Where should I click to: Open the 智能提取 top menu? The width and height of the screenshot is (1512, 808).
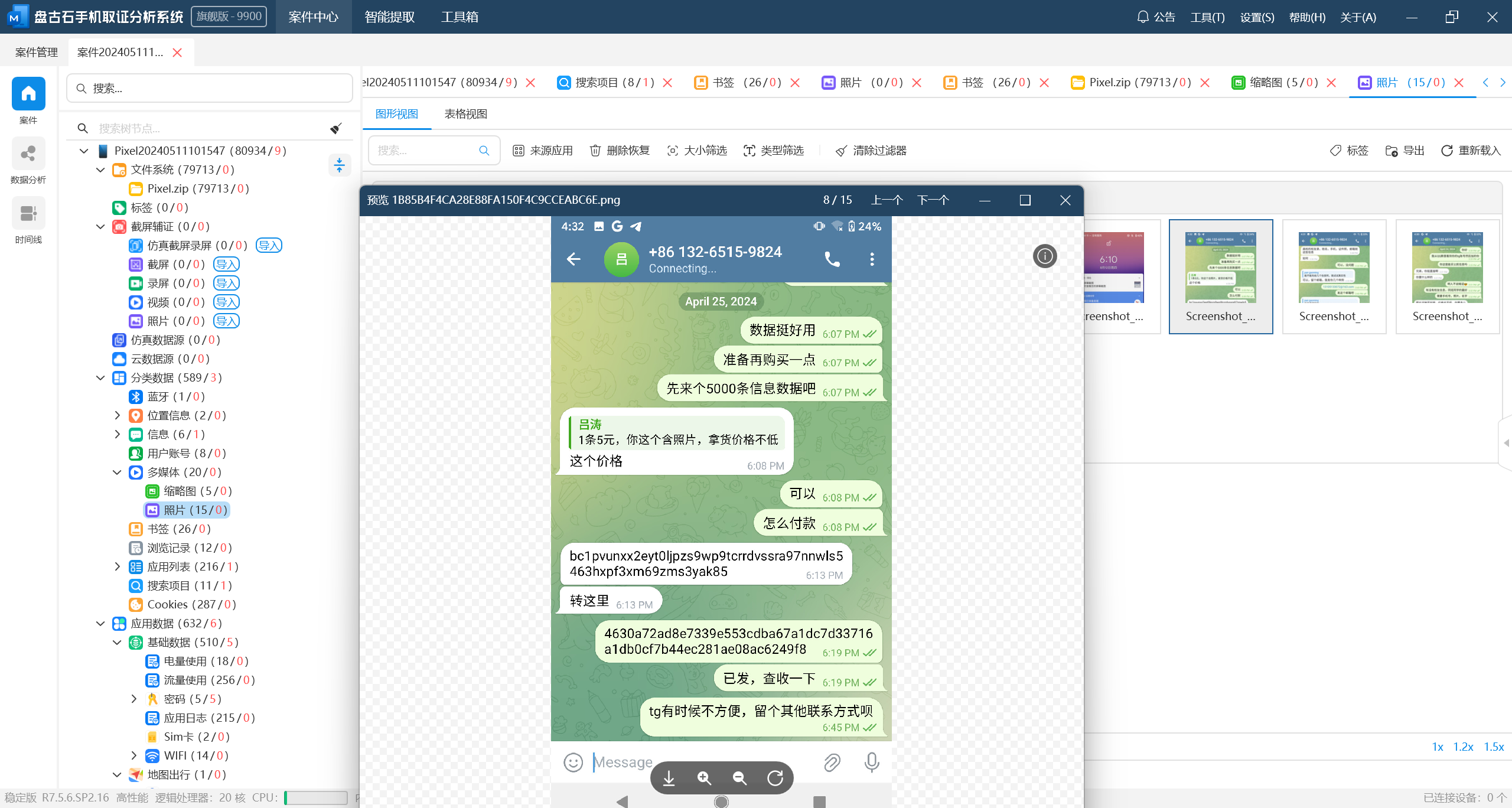point(390,17)
